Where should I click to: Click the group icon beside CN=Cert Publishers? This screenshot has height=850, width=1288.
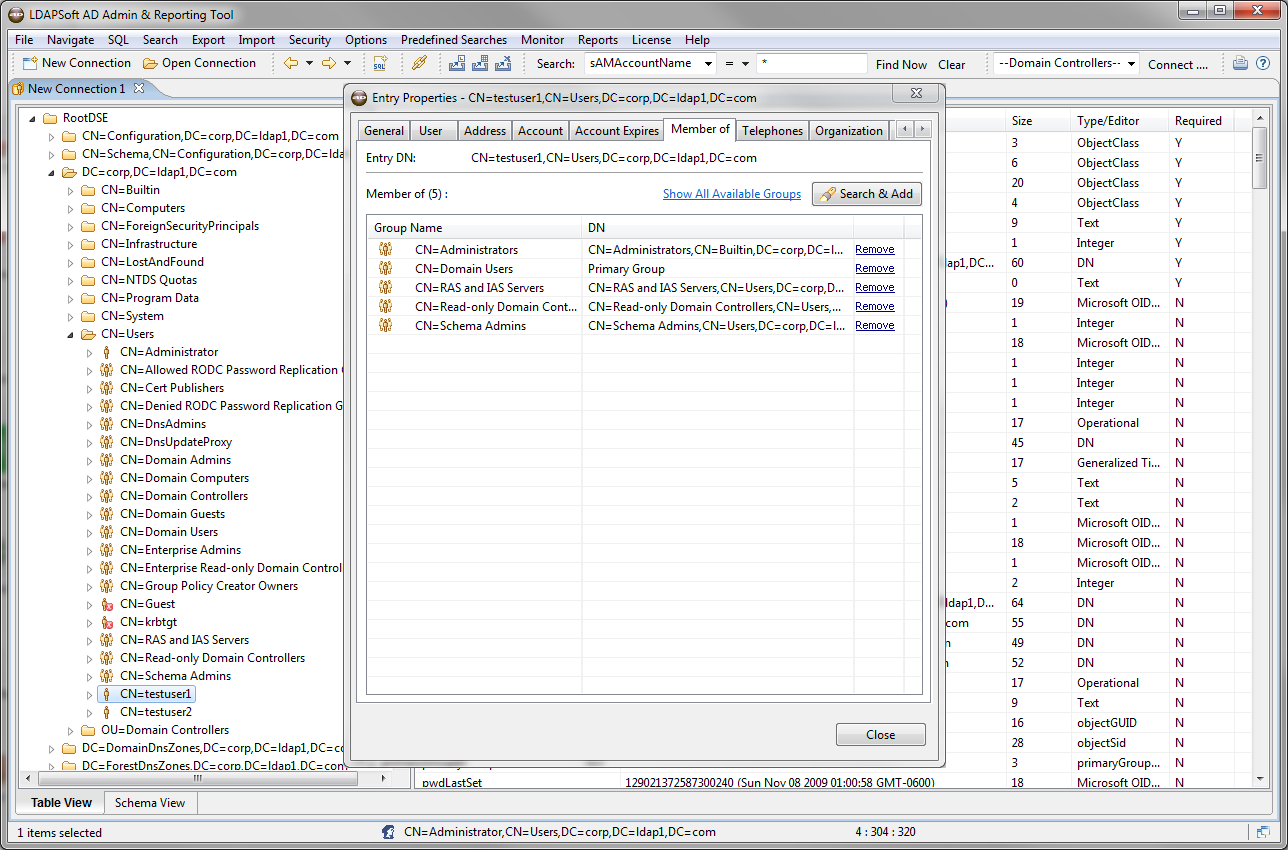(x=106, y=388)
